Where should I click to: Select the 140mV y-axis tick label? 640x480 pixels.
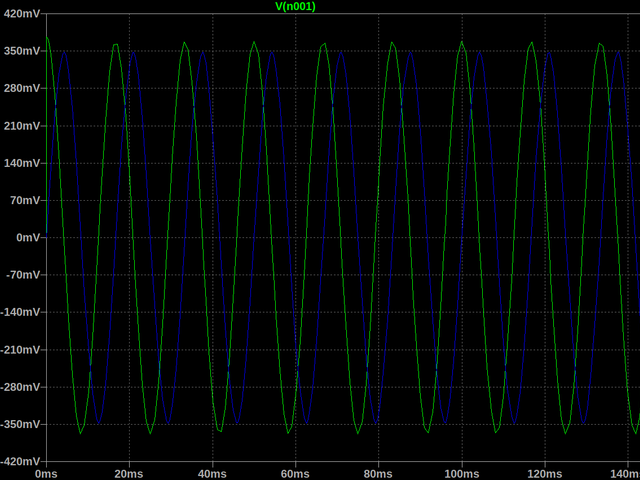coord(21,163)
